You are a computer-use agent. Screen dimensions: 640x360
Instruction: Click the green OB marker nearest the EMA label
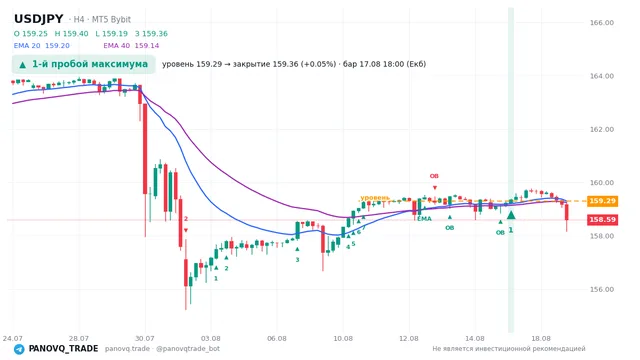(x=449, y=228)
